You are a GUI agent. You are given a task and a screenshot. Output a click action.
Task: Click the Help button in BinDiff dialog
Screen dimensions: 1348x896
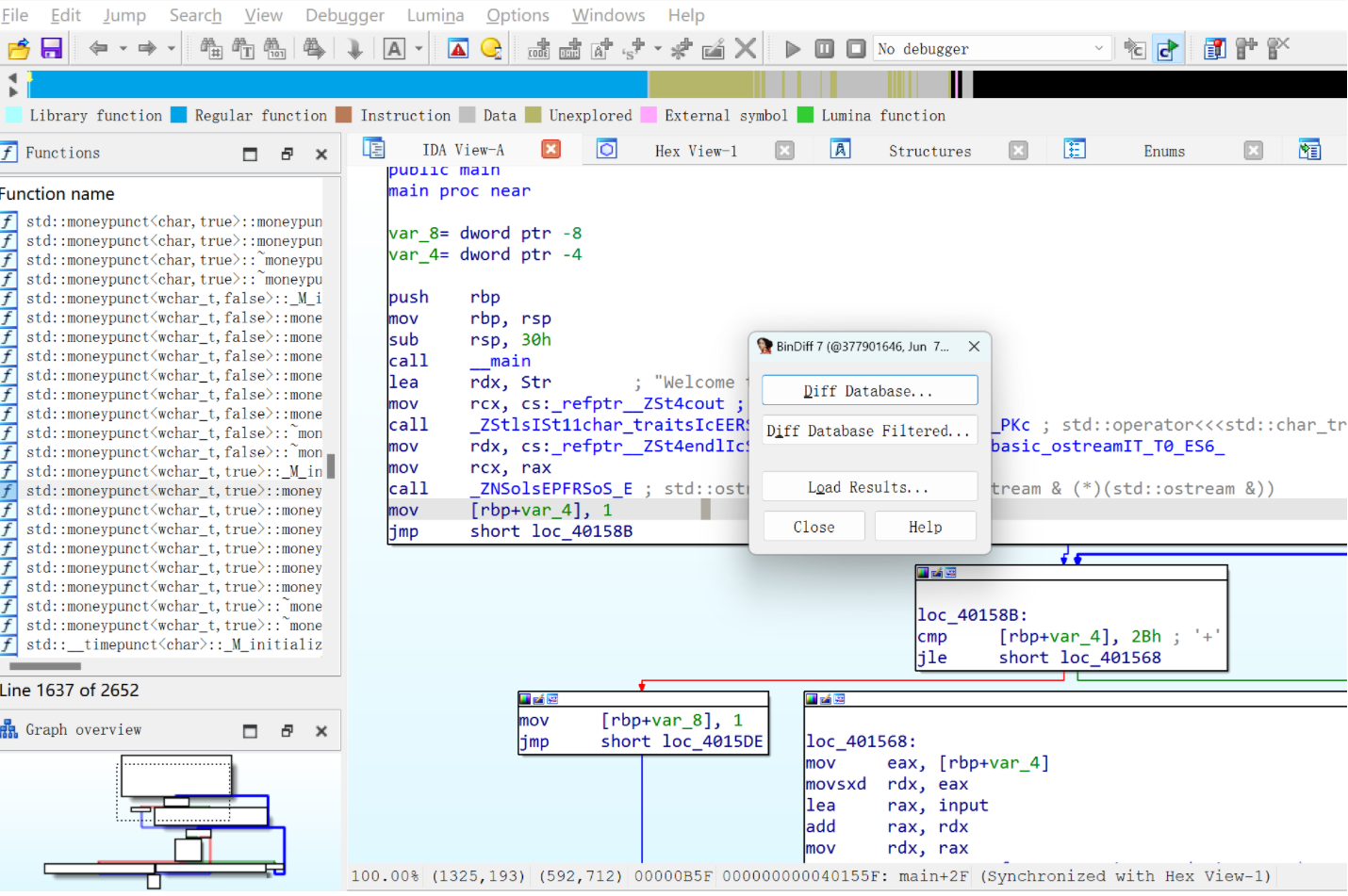(x=925, y=527)
